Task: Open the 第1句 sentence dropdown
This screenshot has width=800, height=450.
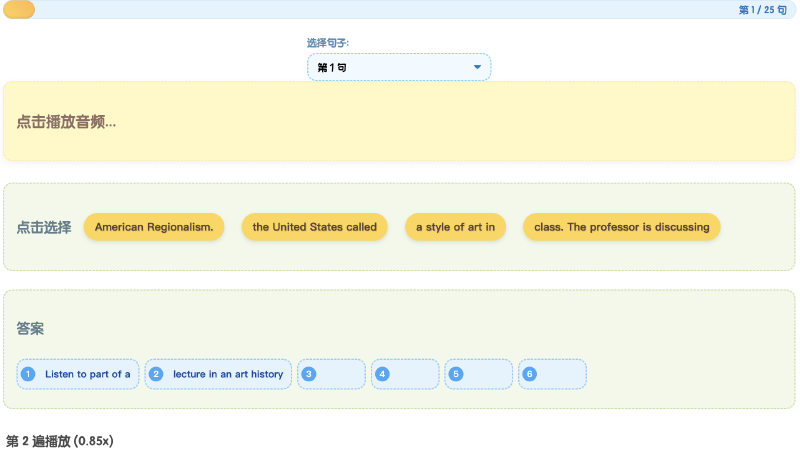Action: coord(398,67)
